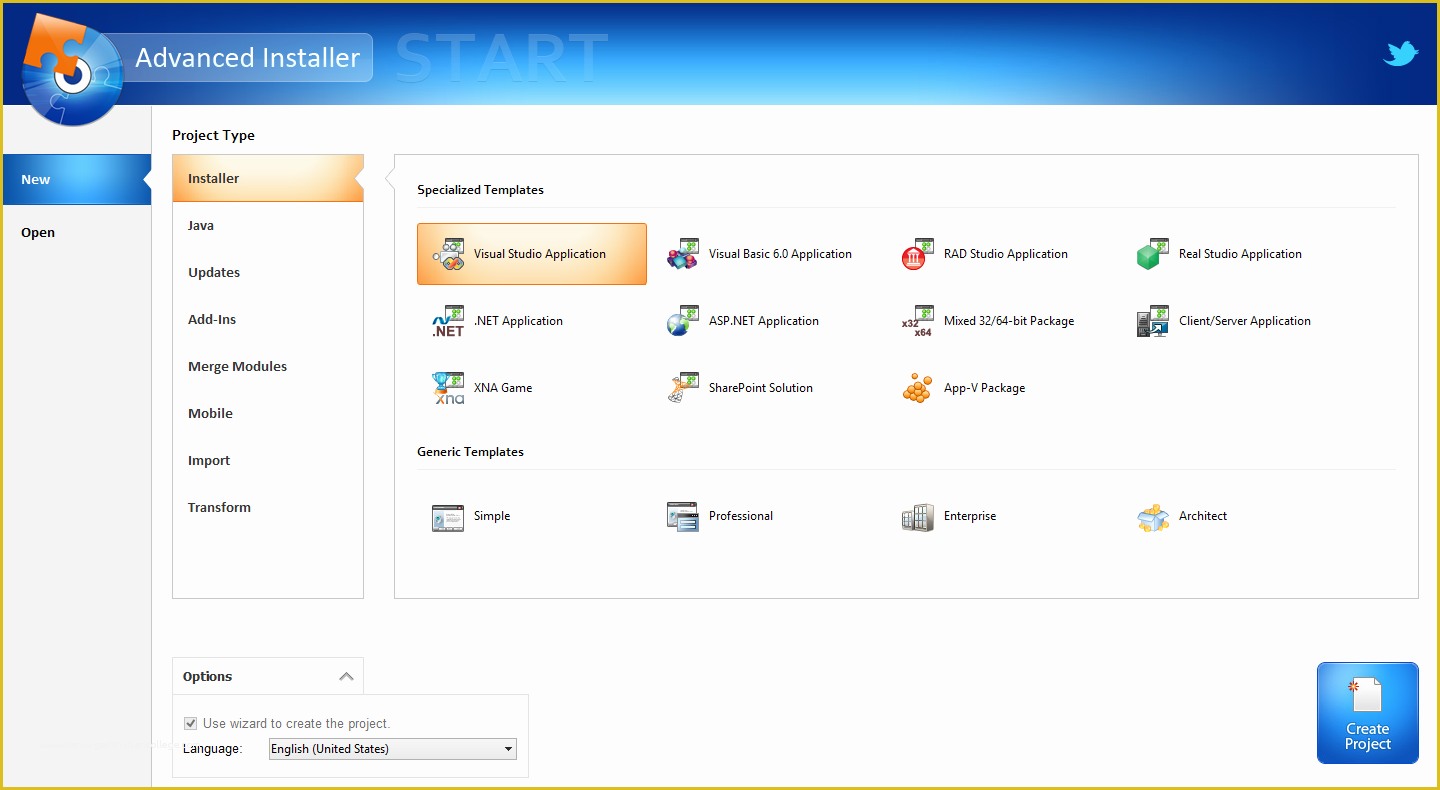This screenshot has height=790, width=1440.
Task: Pick the Architect template icon
Action: [x=1153, y=517]
